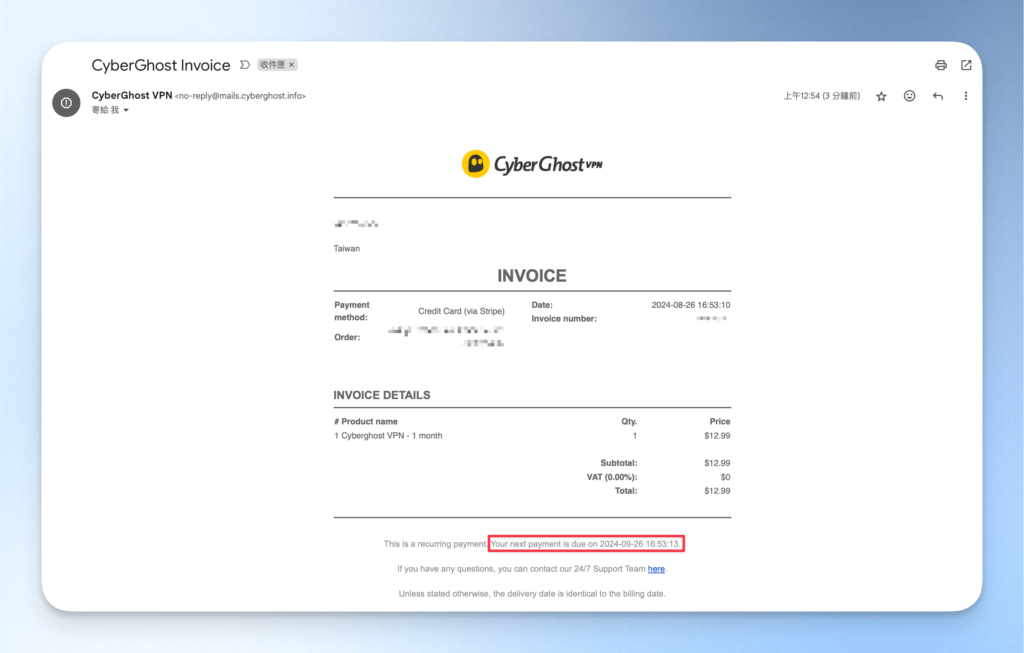Click the 'Unless stated otherwise' note
This screenshot has height=653, width=1024.
coord(532,594)
